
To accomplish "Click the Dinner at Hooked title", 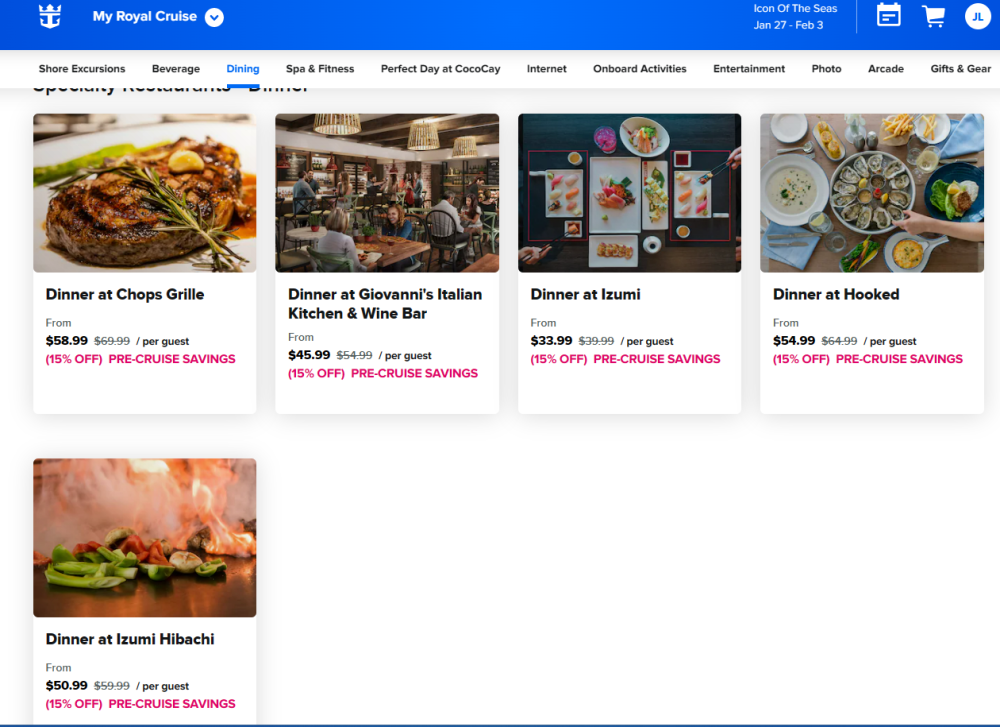I will [836, 295].
